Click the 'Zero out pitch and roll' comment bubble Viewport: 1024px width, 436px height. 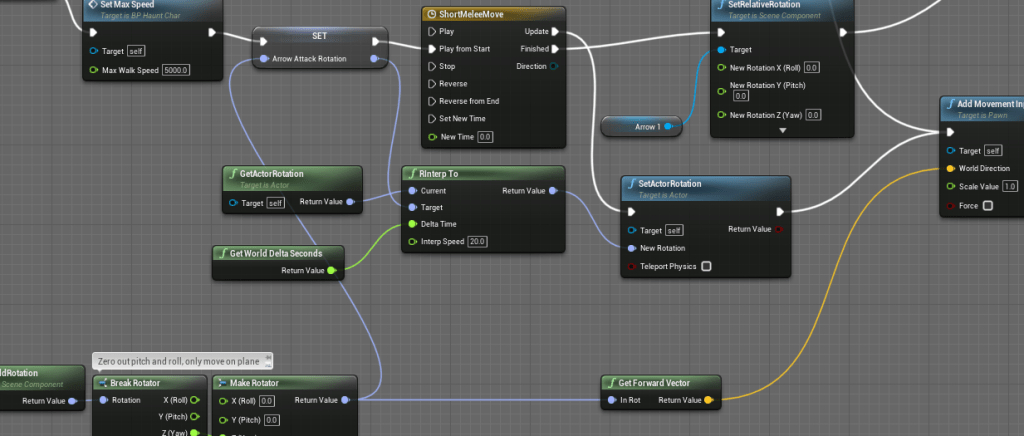[183, 361]
